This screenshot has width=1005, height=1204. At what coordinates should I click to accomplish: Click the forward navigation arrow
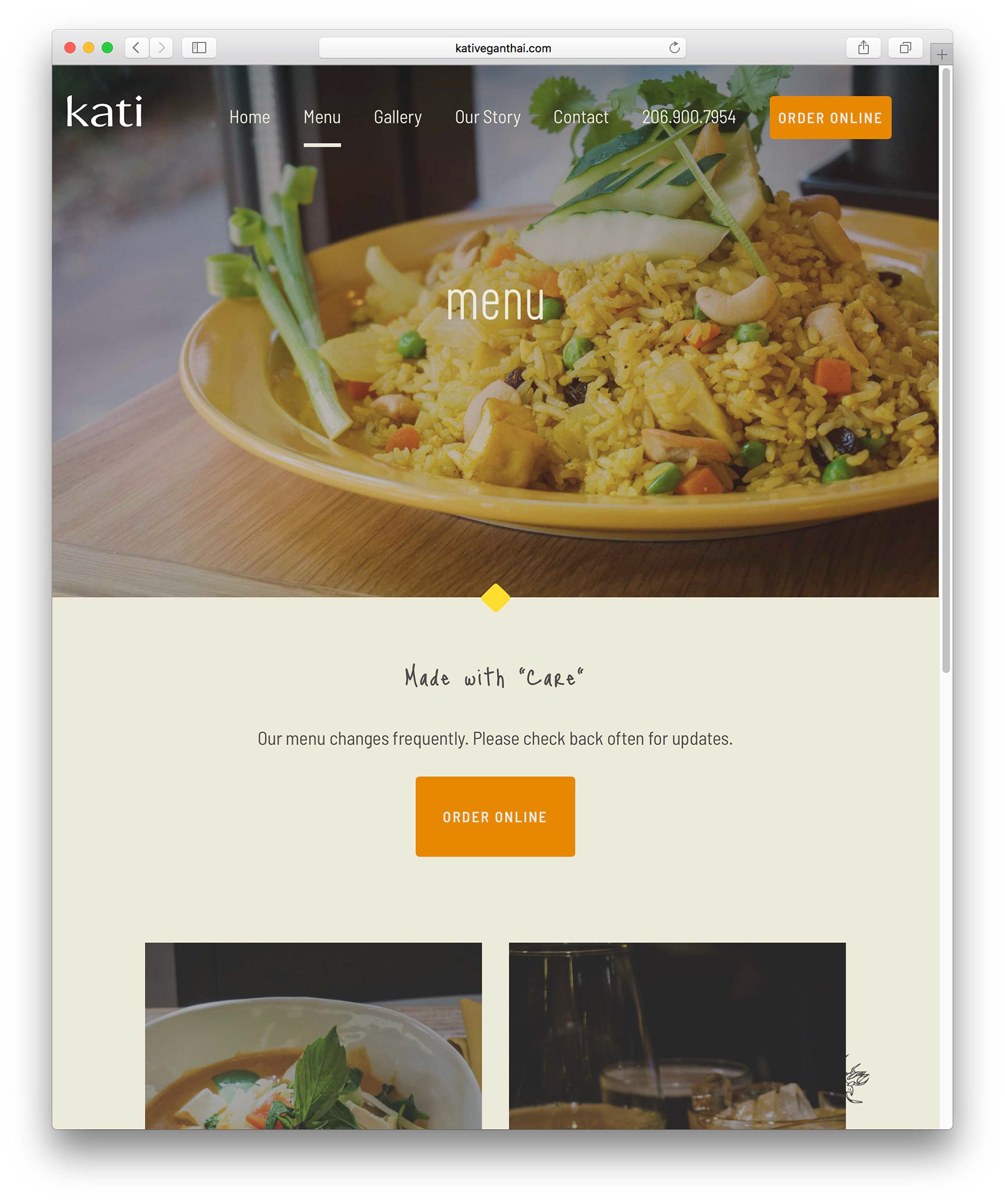coord(162,48)
